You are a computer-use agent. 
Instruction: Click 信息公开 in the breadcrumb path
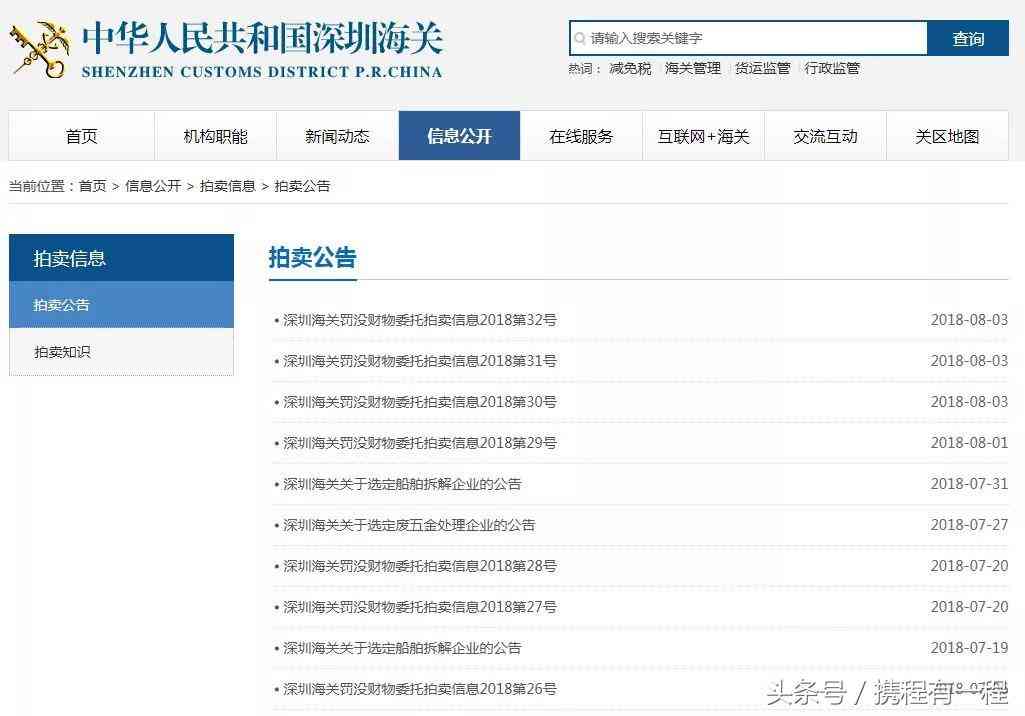[x=153, y=186]
